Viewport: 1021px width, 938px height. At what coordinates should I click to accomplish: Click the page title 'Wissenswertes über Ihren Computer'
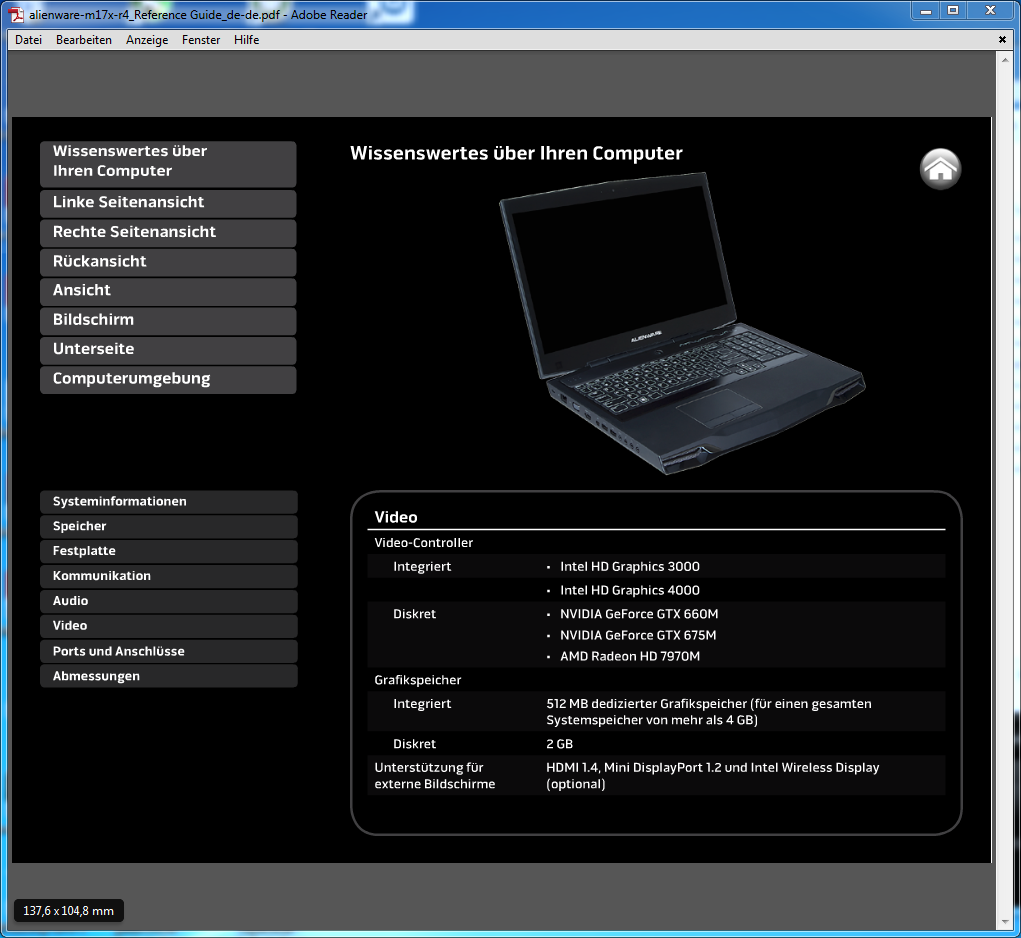tap(516, 154)
